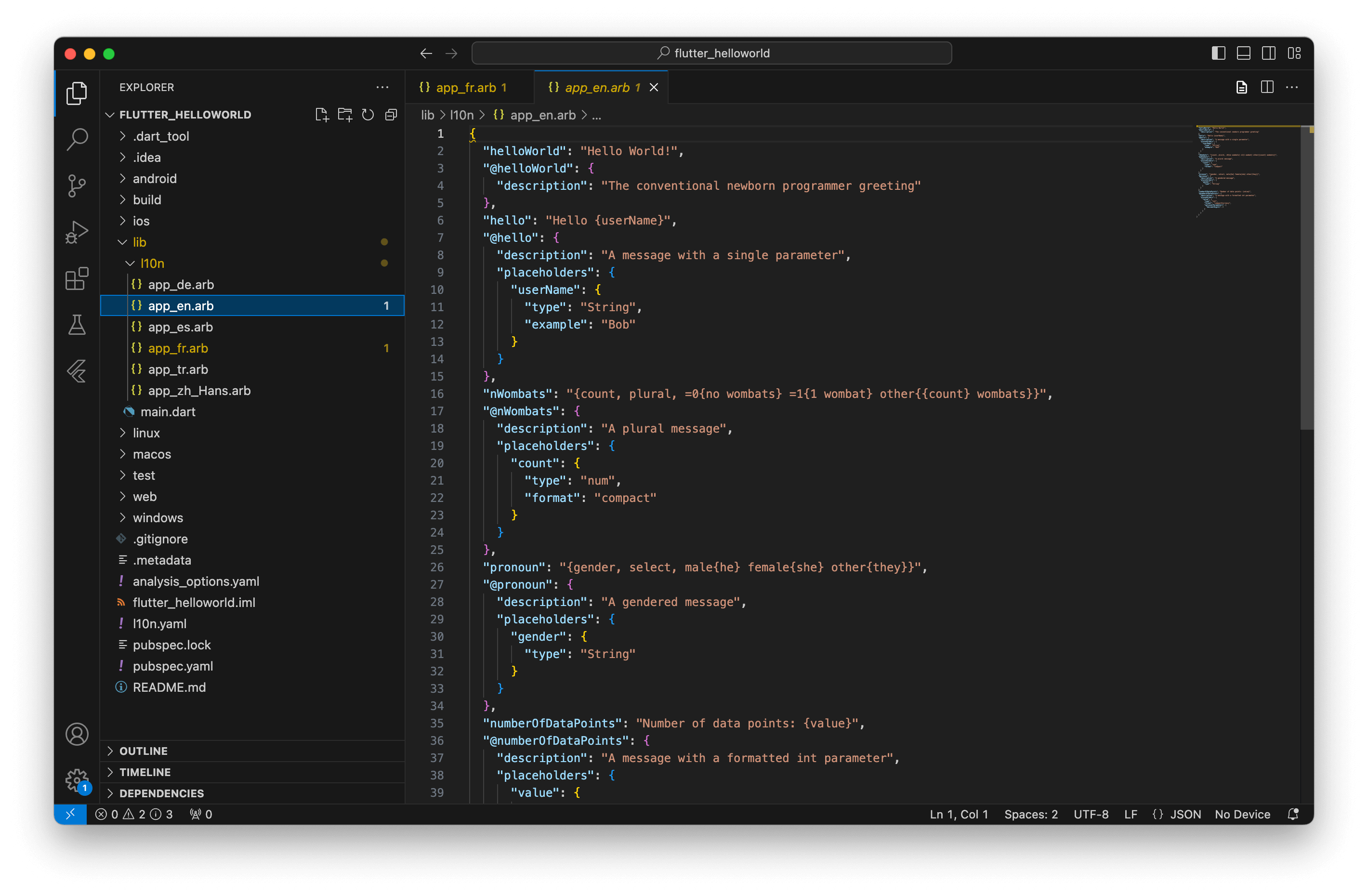
Task: Collapse the l10n folder
Action: pyautogui.click(x=252, y=263)
